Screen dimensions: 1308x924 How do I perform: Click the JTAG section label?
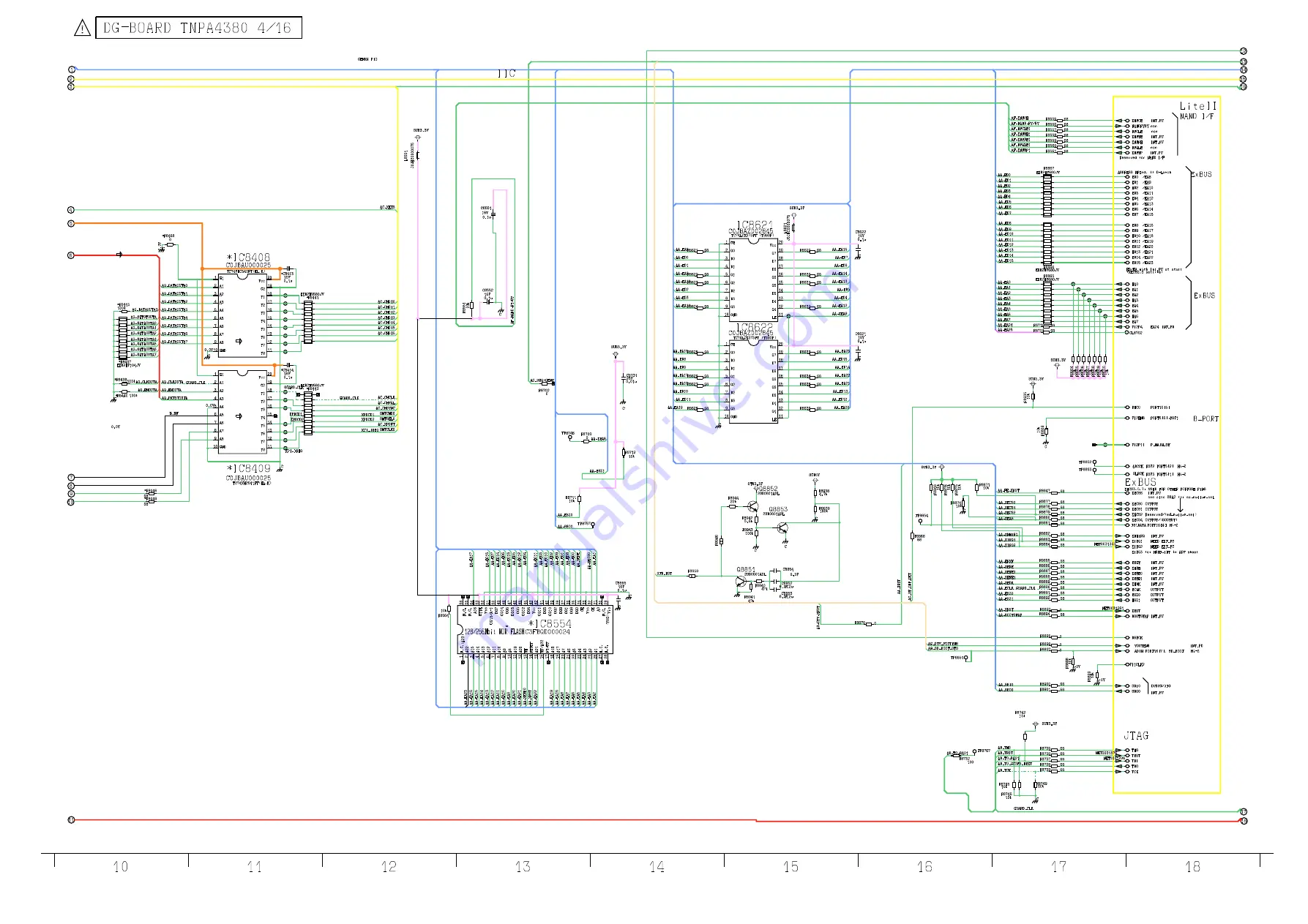point(1136,735)
